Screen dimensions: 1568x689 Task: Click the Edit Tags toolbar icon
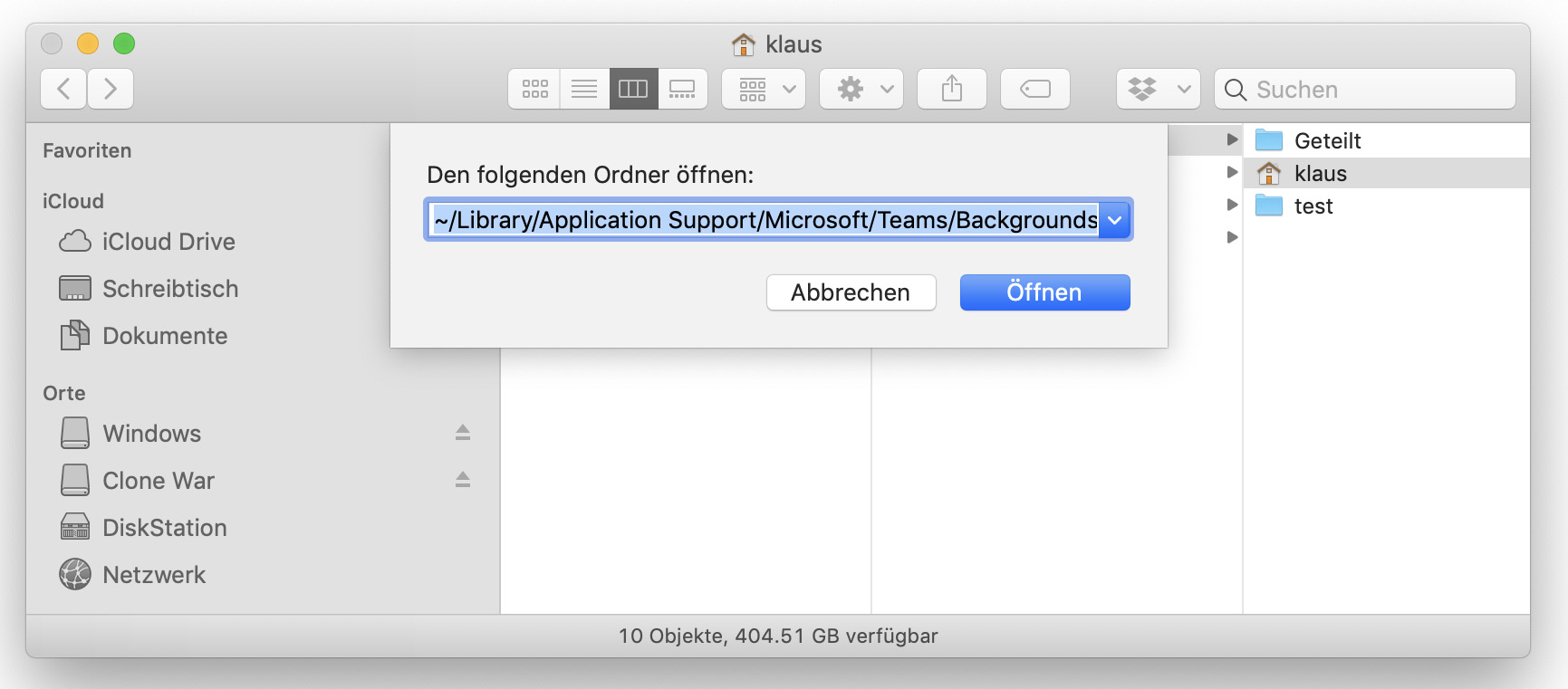1034,89
